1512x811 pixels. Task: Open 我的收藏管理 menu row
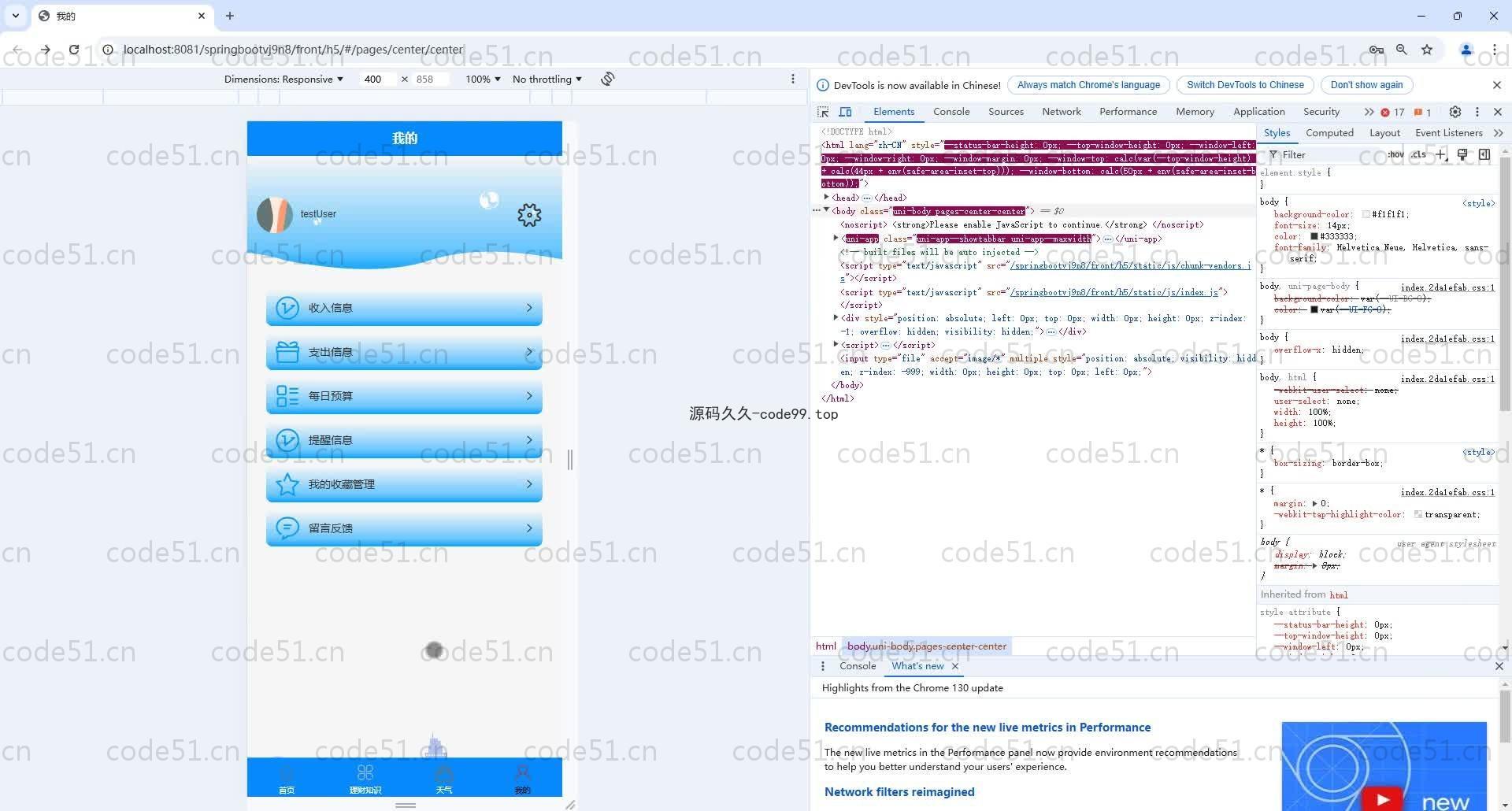click(404, 484)
